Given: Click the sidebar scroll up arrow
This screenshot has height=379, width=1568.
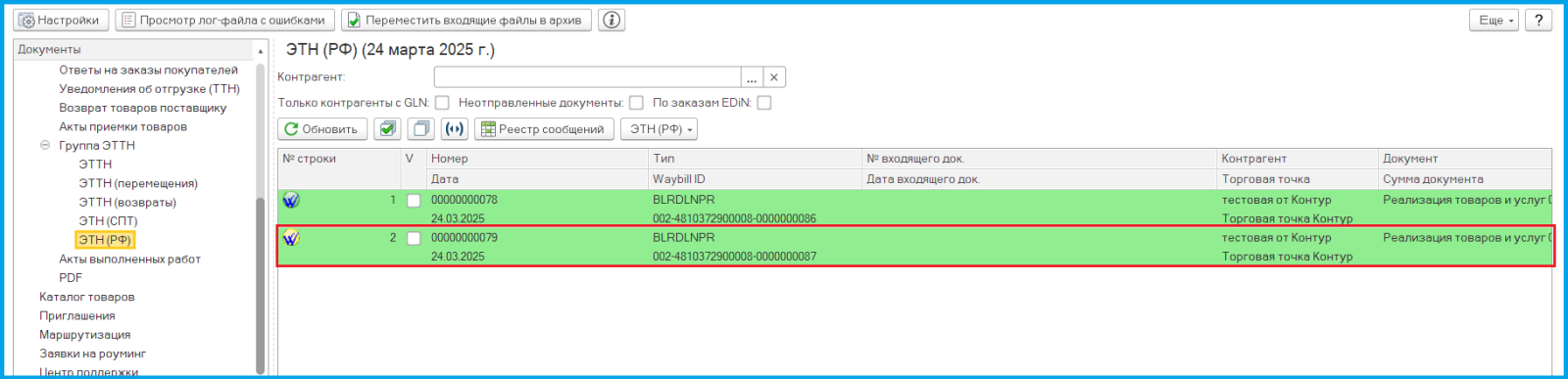Looking at the screenshot, I should [261, 51].
